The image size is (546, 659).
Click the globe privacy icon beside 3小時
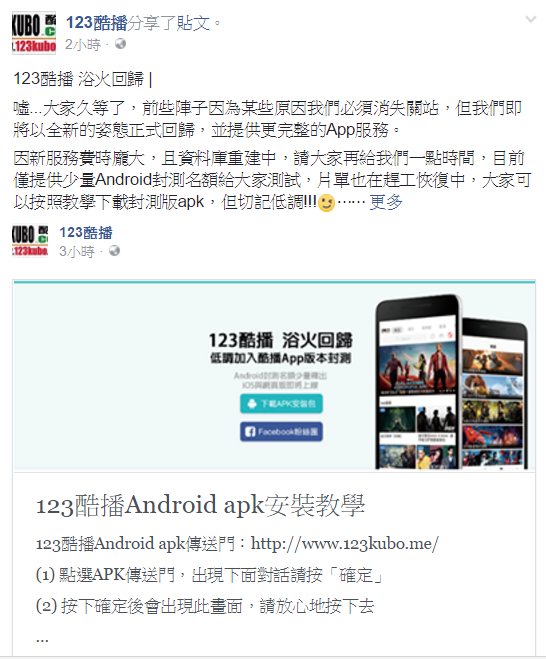(114, 251)
